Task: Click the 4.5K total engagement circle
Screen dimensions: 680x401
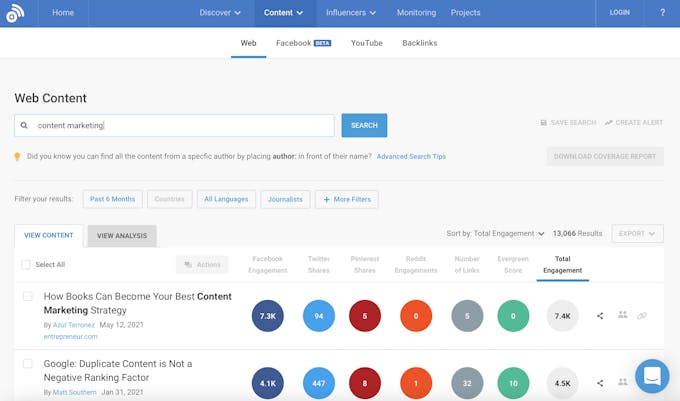Action: (562, 383)
